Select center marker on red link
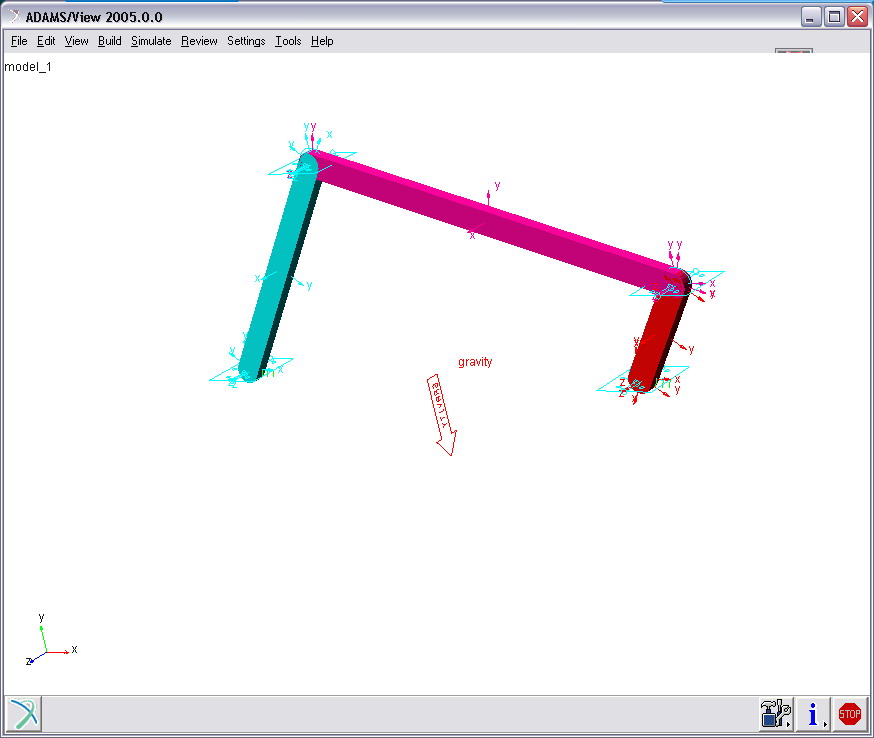This screenshot has width=874, height=738. (x=663, y=341)
